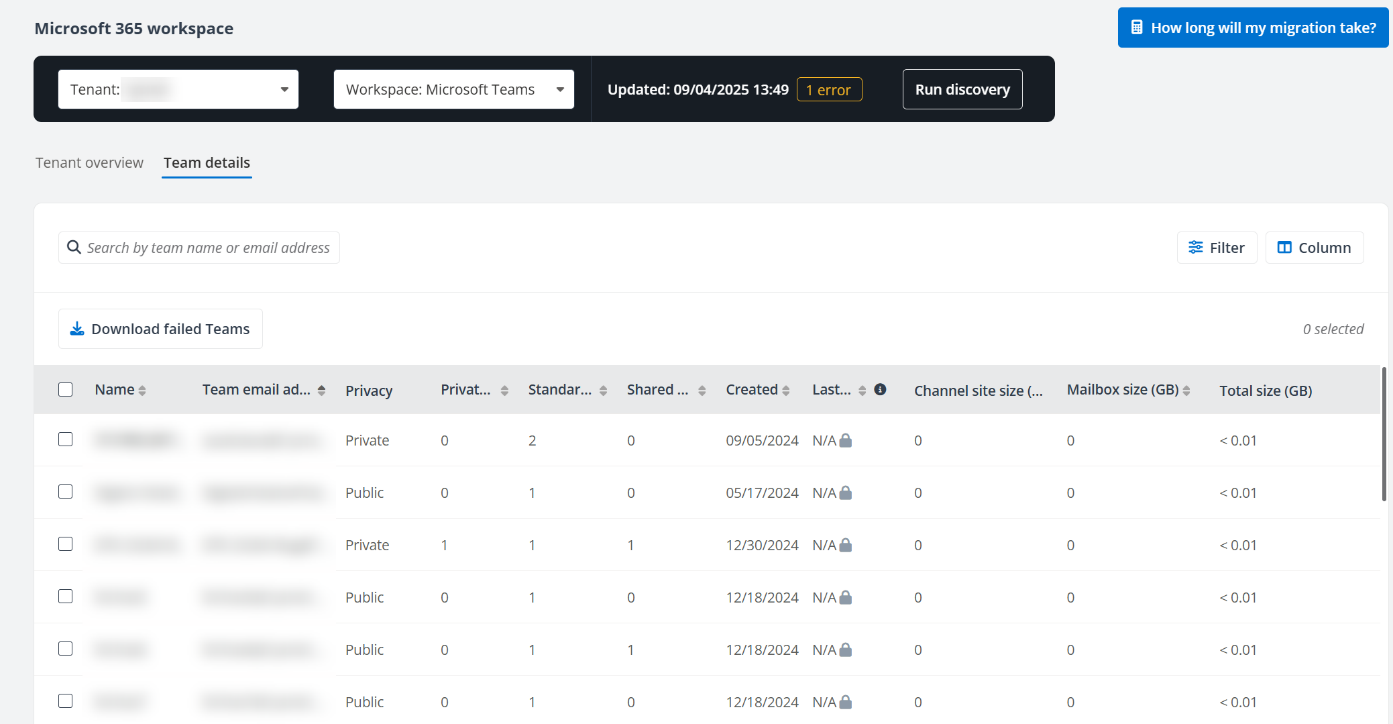Select the Team details tab
Screen dimensions: 1393x724
tap(206, 162)
